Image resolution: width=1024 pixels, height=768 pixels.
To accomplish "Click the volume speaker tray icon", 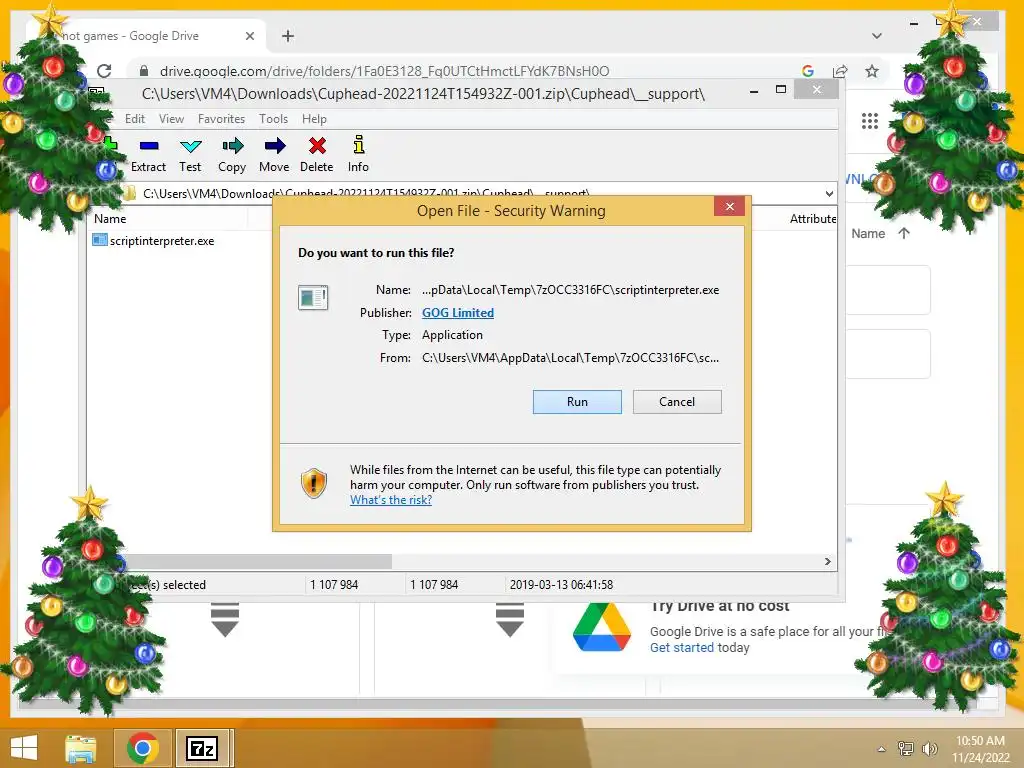I will 929,748.
